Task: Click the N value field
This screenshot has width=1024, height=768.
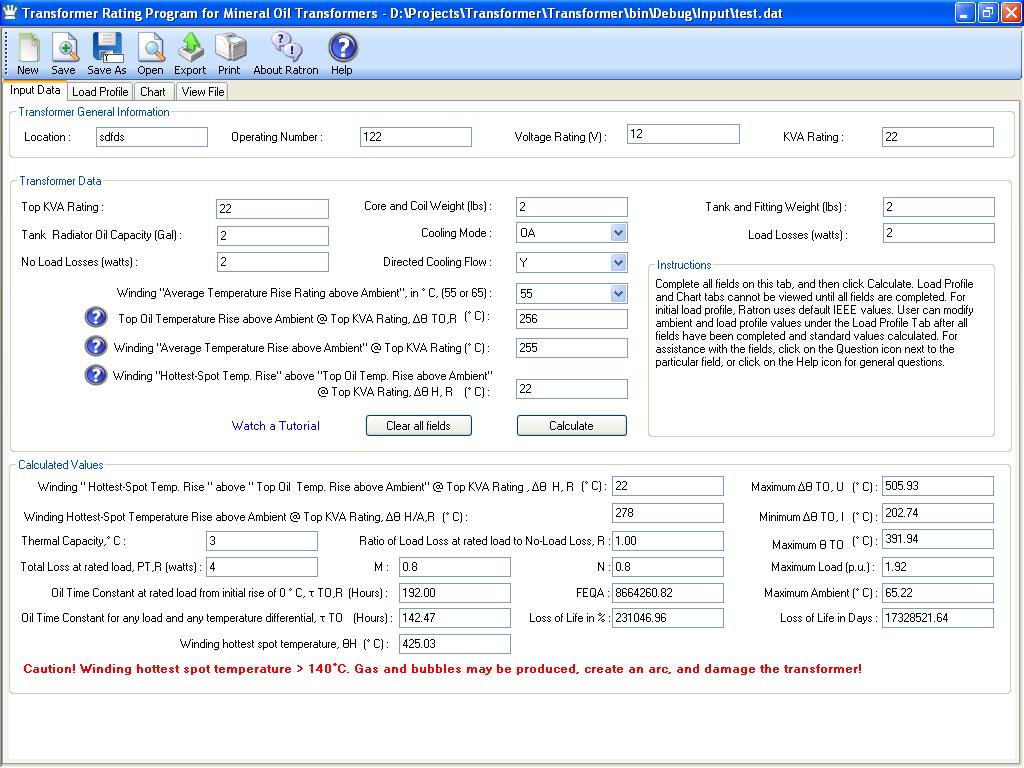Action: (667, 567)
